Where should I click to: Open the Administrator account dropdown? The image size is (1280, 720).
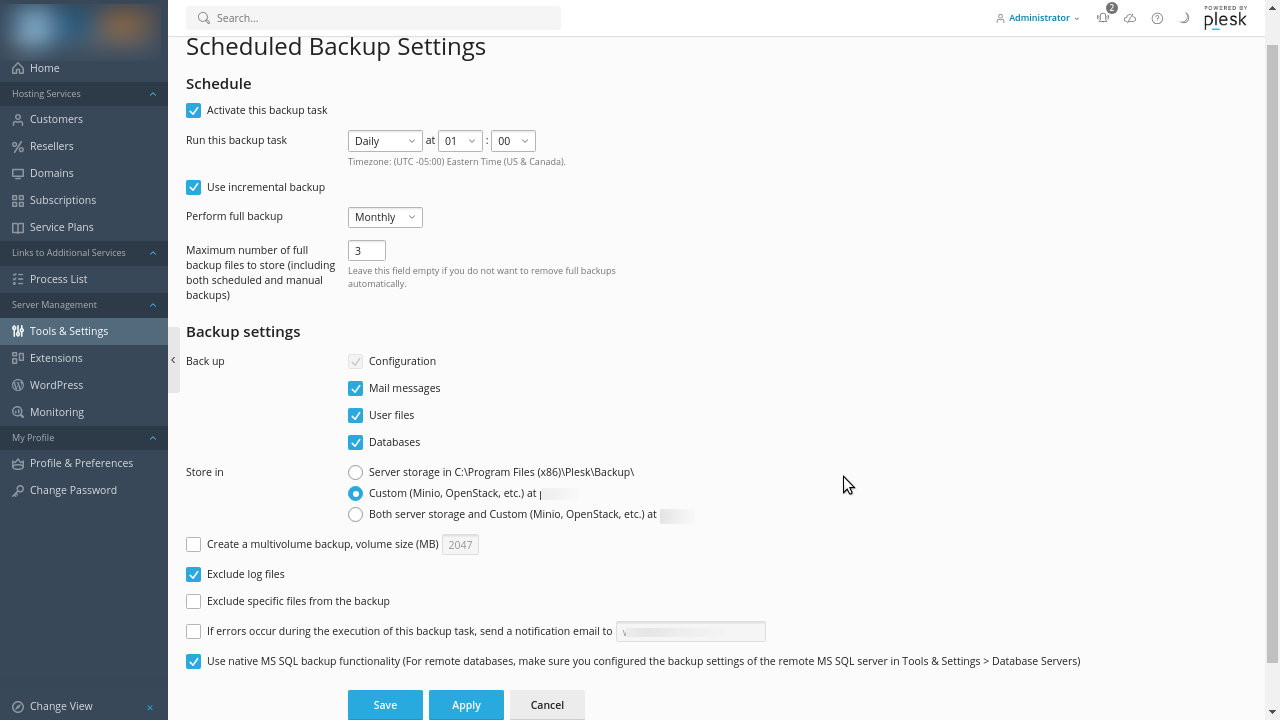(x=1038, y=18)
